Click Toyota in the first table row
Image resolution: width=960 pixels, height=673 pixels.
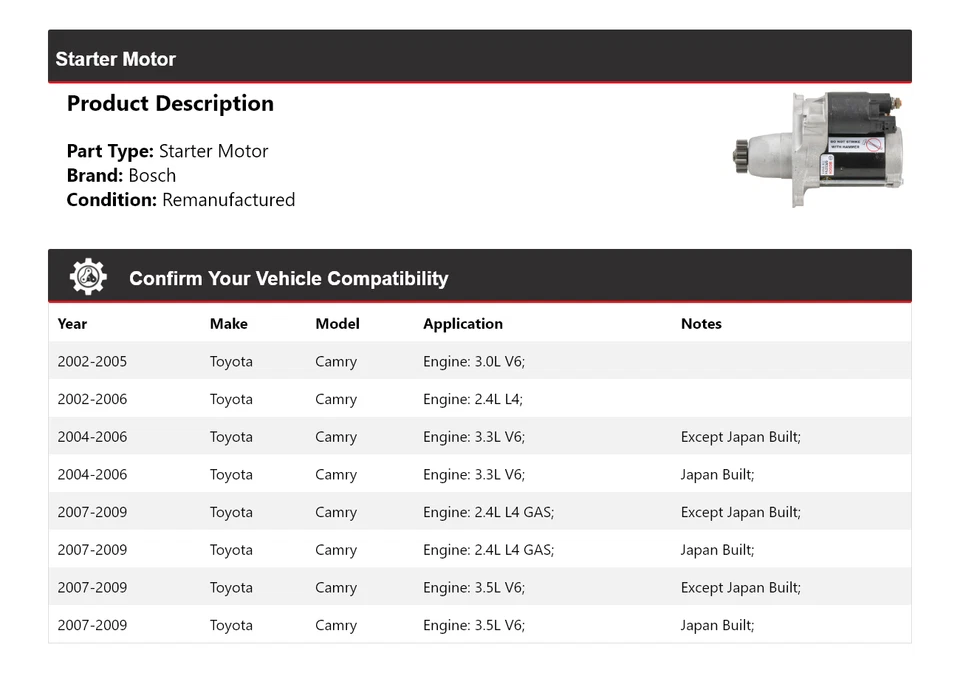point(231,362)
